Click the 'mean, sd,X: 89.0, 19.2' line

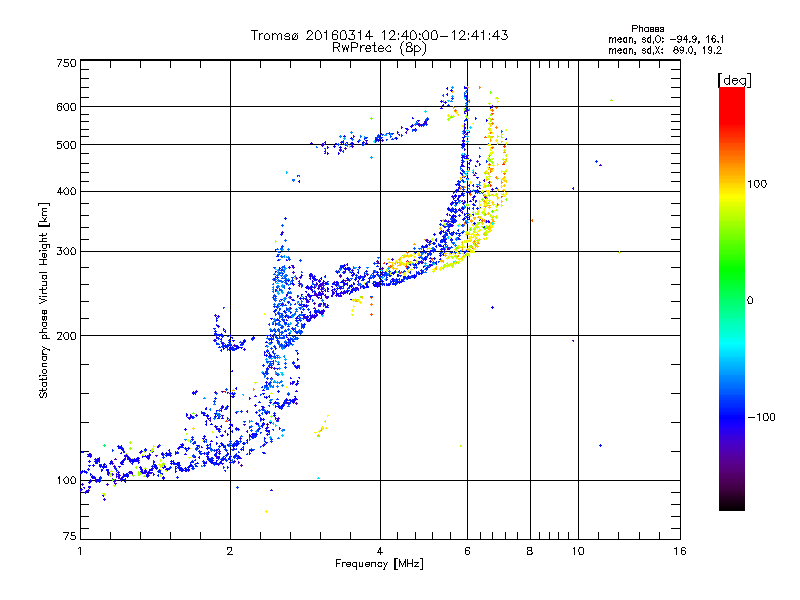pyautogui.click(x=665, y=51)
